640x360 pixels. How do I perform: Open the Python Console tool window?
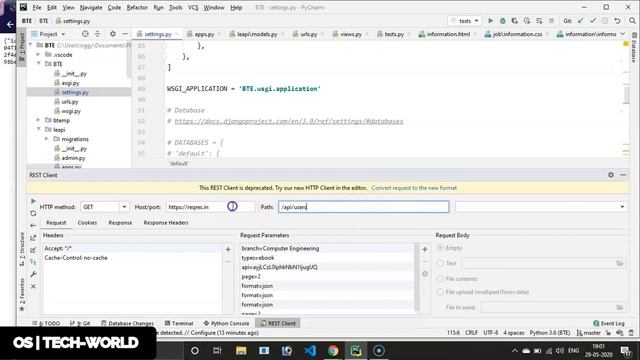point(227,323)
